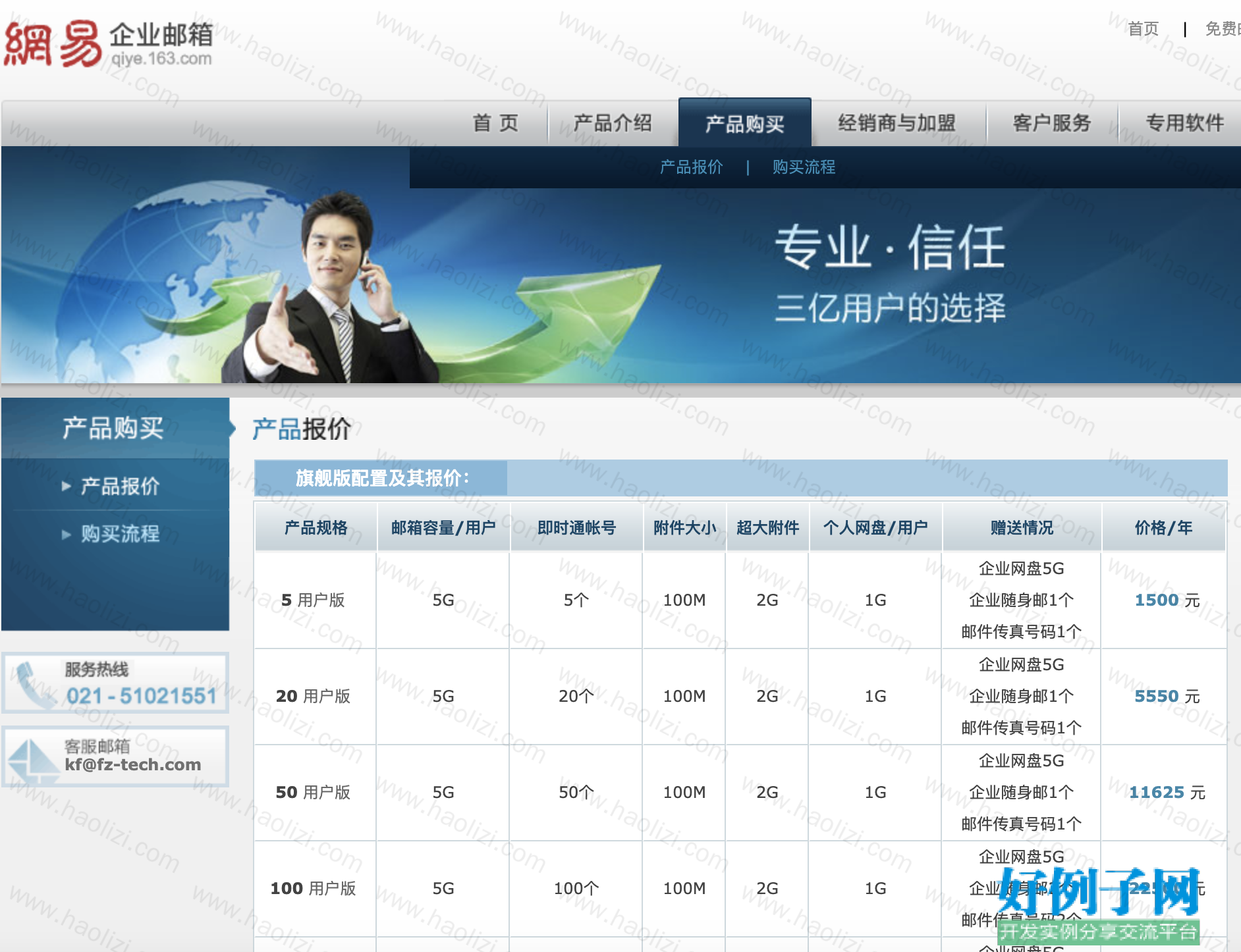Click the 5个 cell in 5 用户版 row
The height and width of the screenshot is (952, 1241).
[x=576, y=600]
